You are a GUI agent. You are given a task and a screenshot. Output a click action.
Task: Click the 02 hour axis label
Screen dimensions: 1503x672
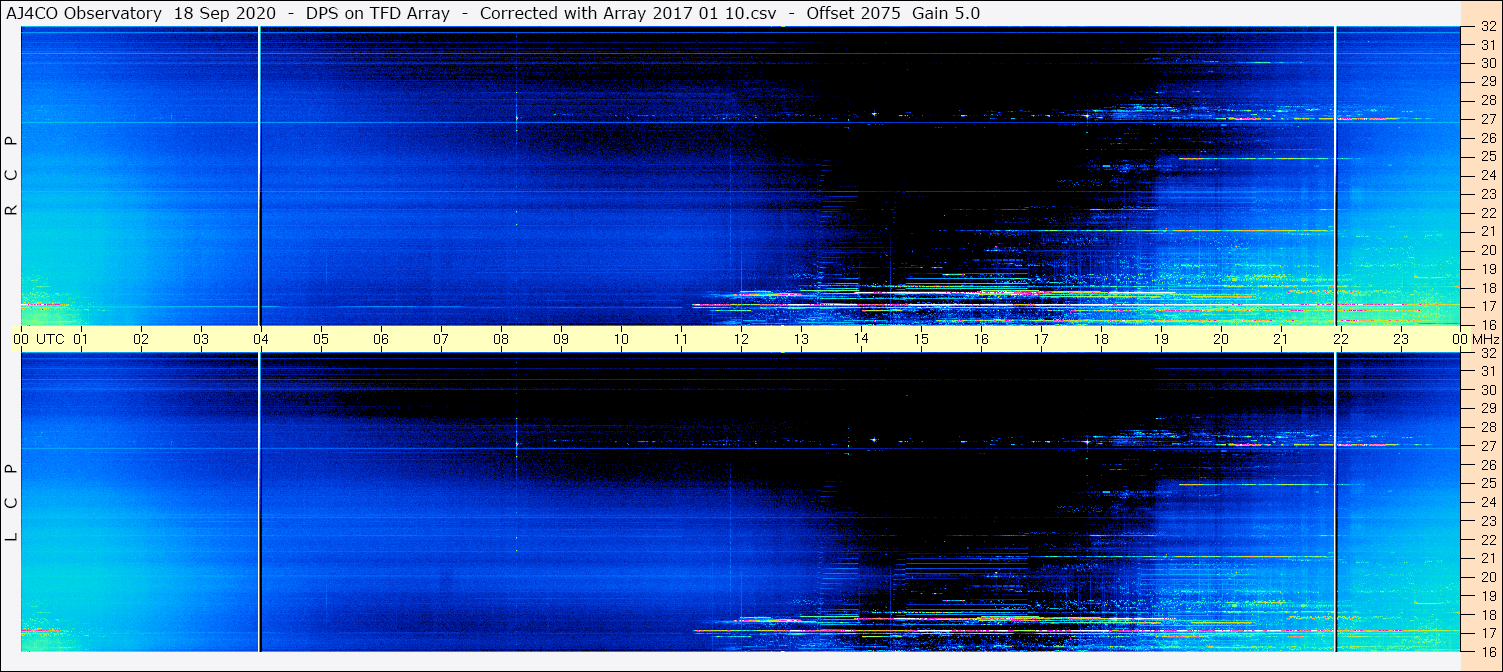pos(141,339)
